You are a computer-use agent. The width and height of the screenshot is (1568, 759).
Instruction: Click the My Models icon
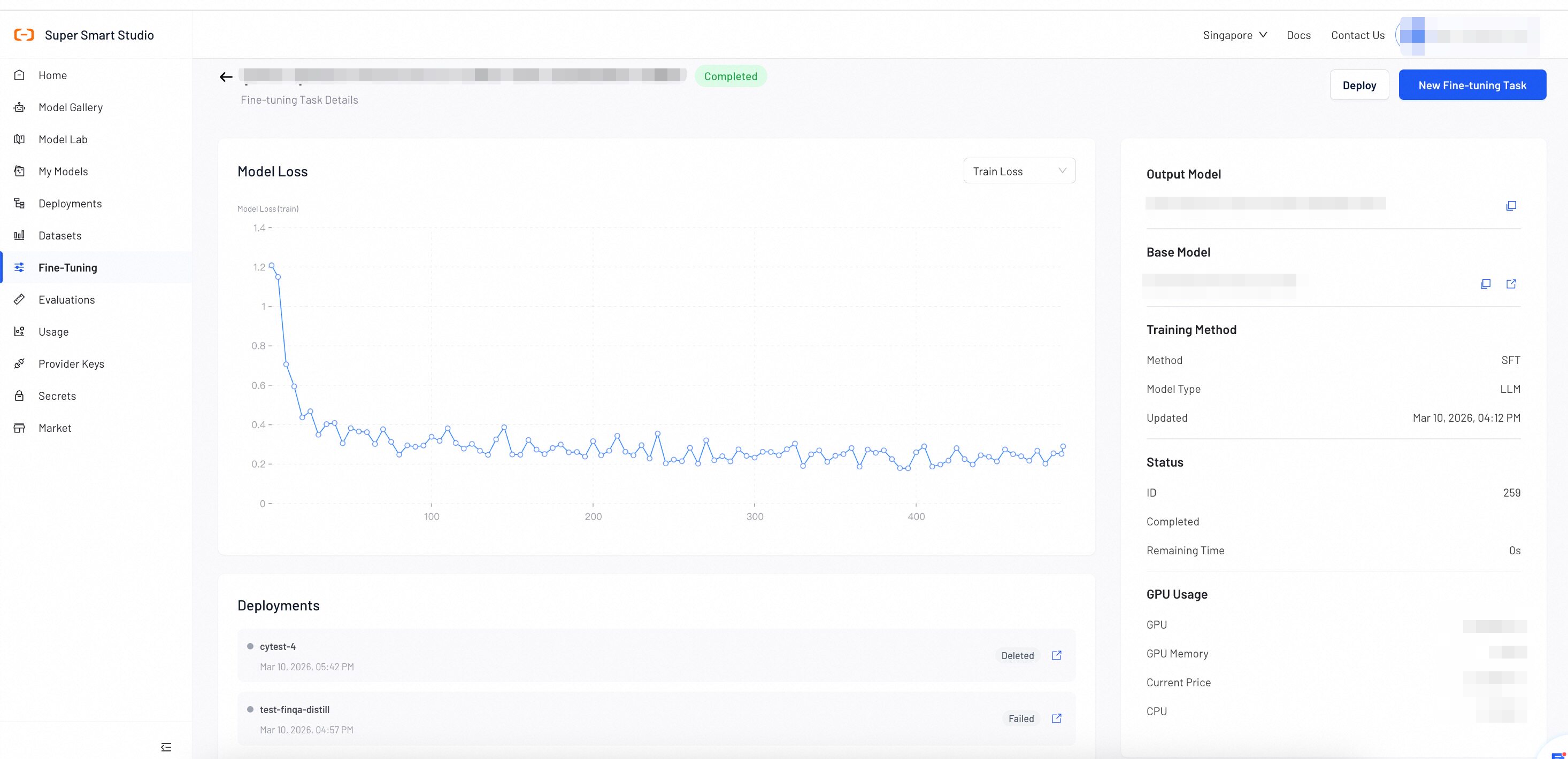tap(19, 171)
